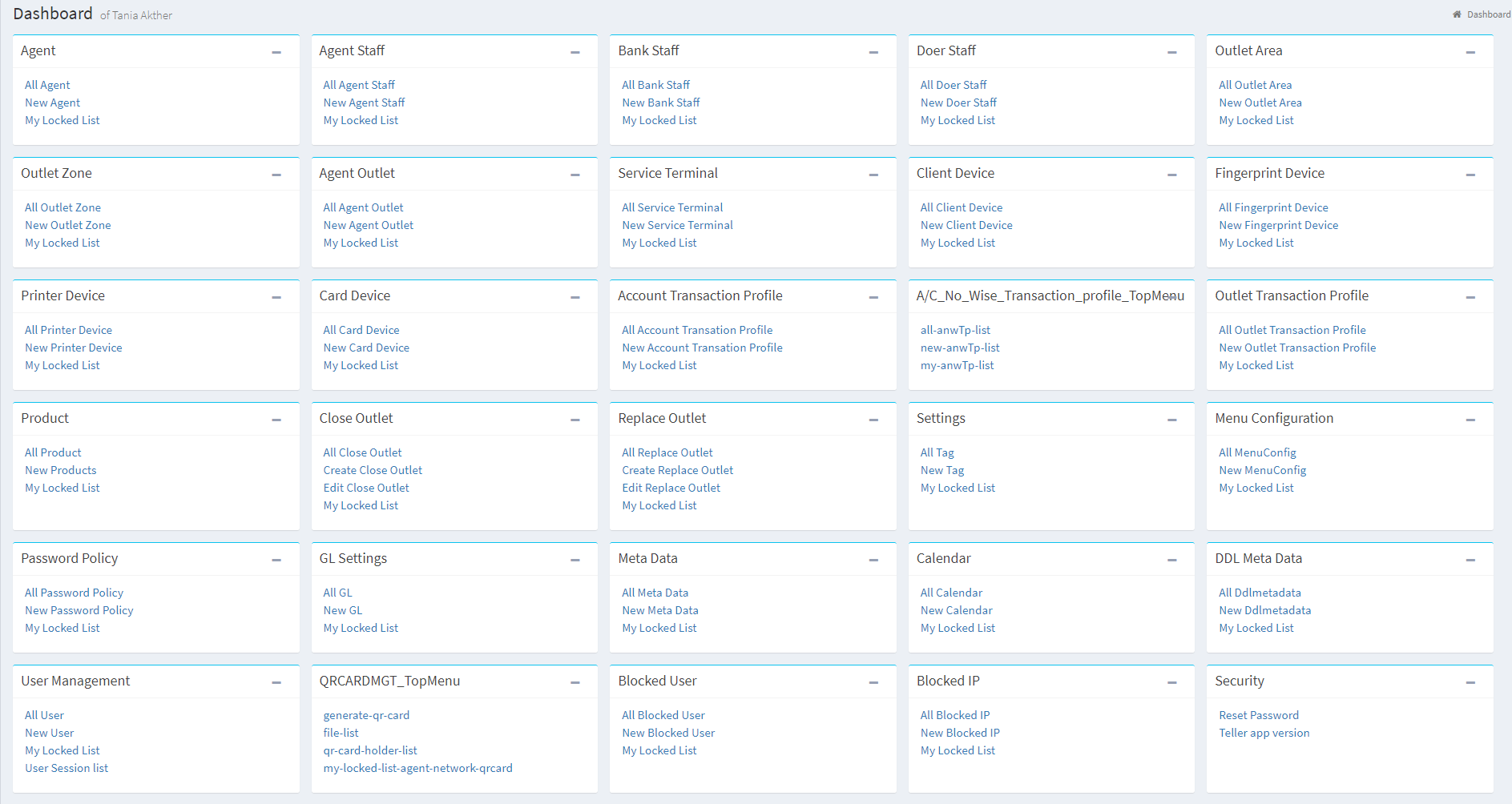Open Reset Password under Security
1512x804 pixels.
(x=1258, y=715)
